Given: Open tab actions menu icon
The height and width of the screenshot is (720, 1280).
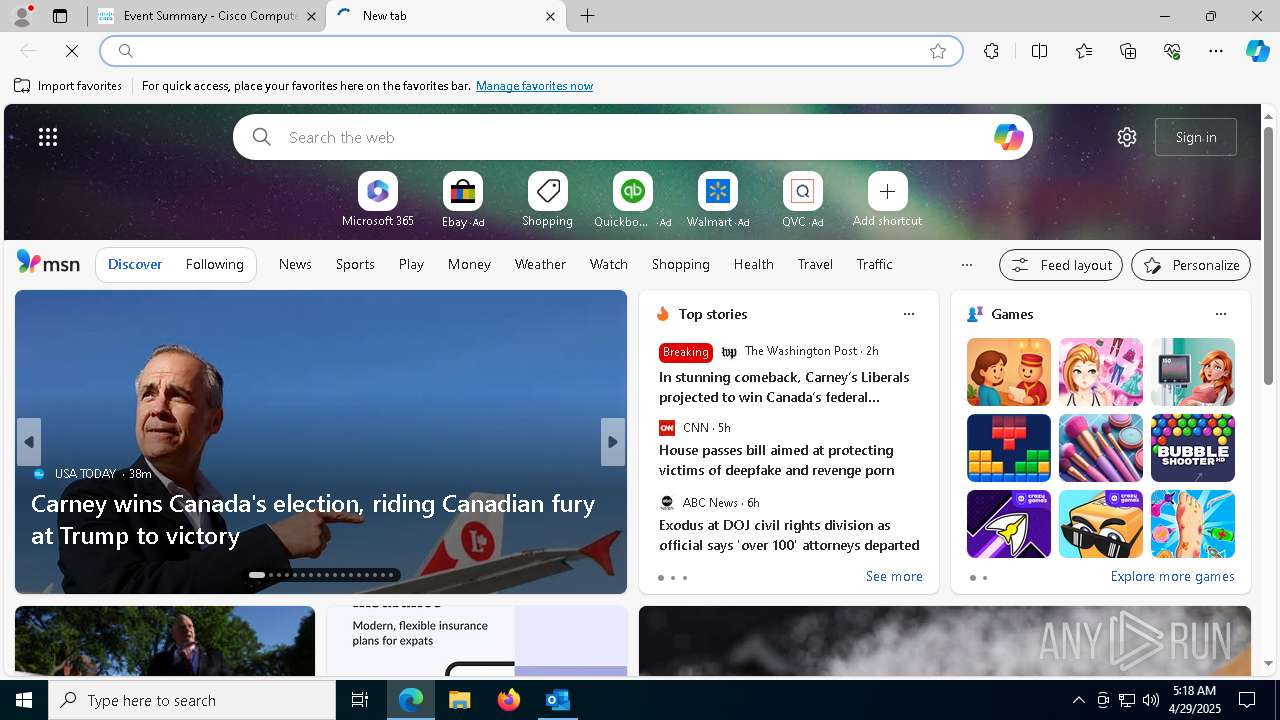Looking at the screenshot, I should pos(60,16).
